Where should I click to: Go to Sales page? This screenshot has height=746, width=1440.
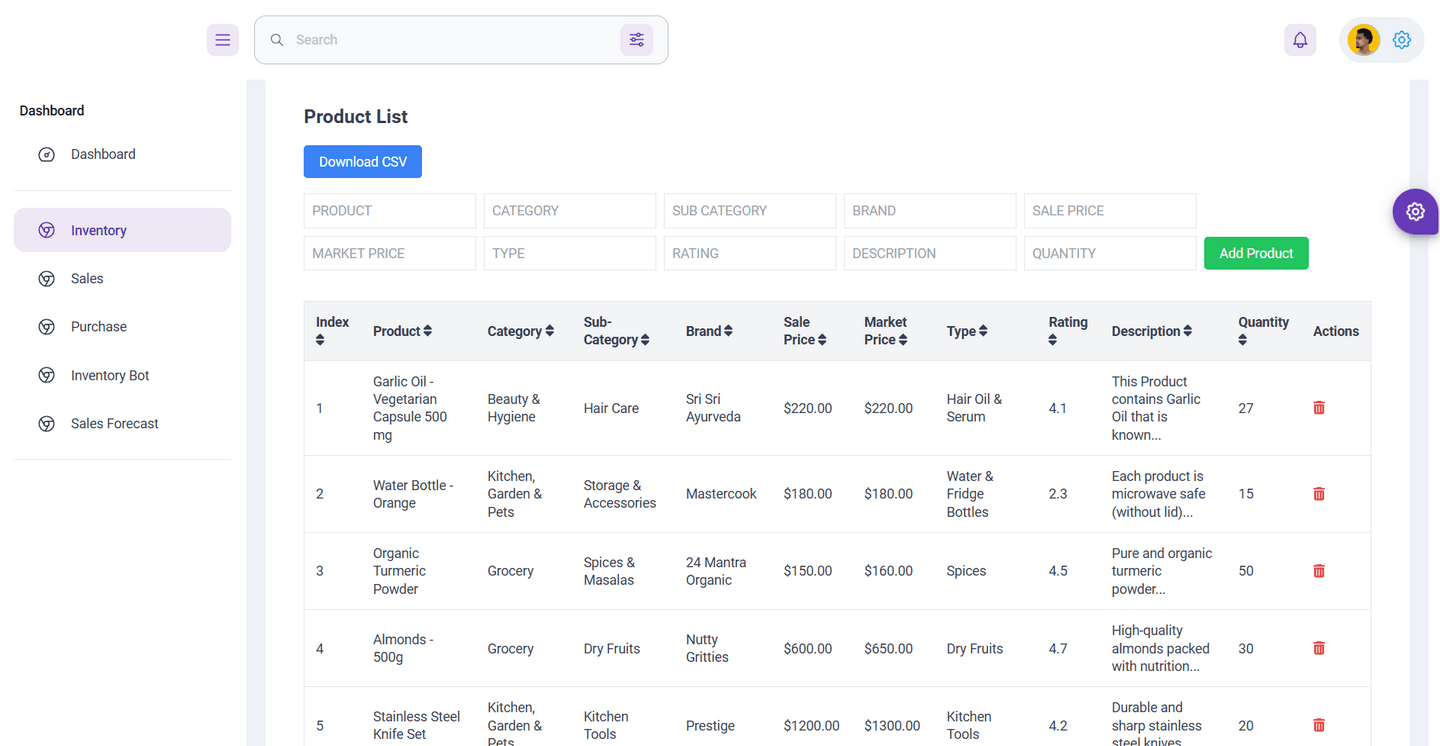[x=122, y=279]
